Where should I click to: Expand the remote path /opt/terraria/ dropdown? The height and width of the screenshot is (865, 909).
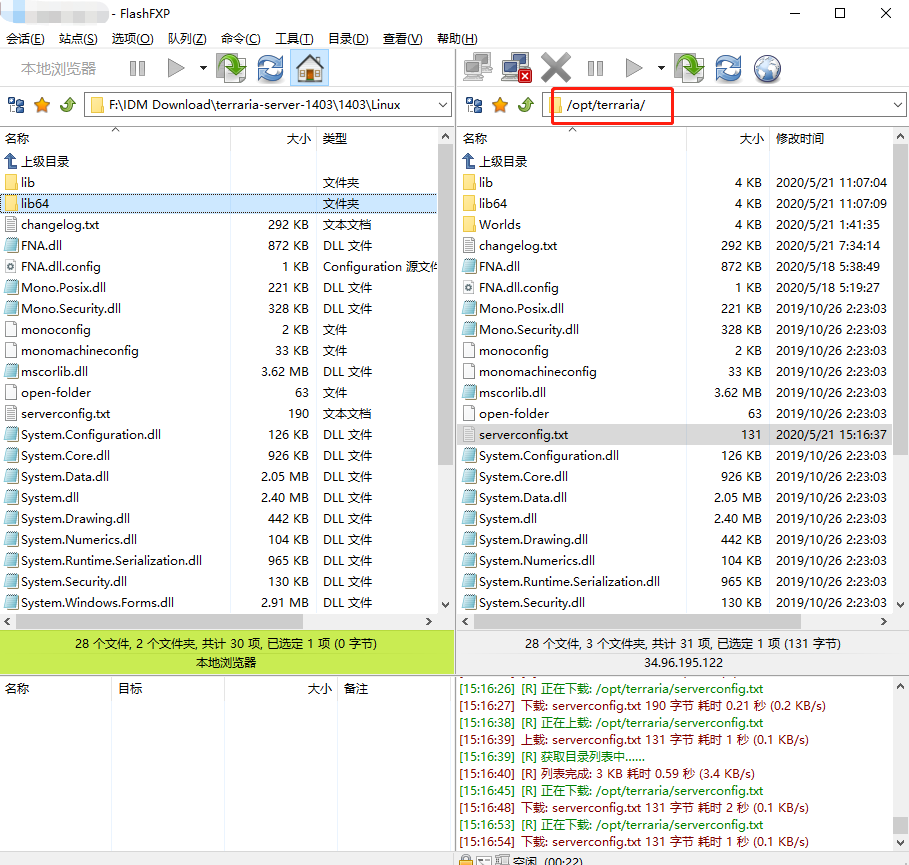point(898,105)
